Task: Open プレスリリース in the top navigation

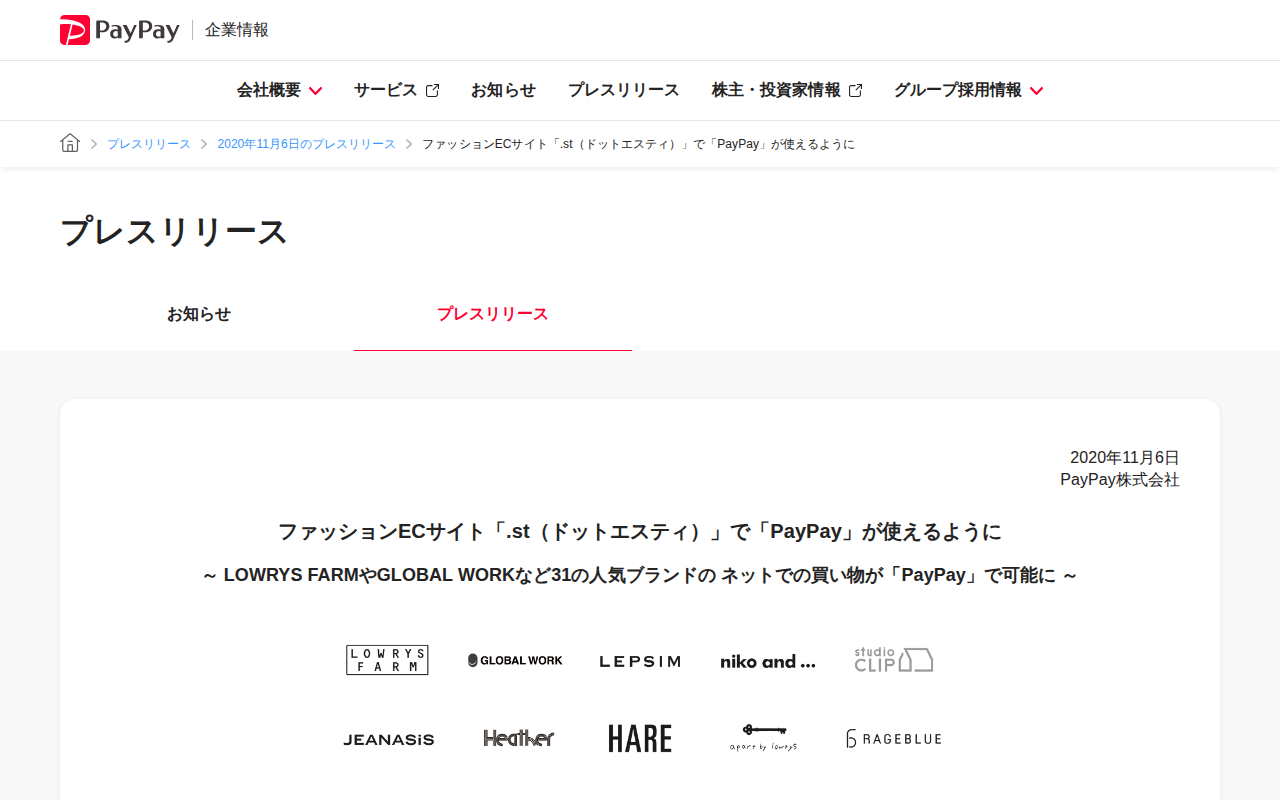Action: [x=623, y=90]
